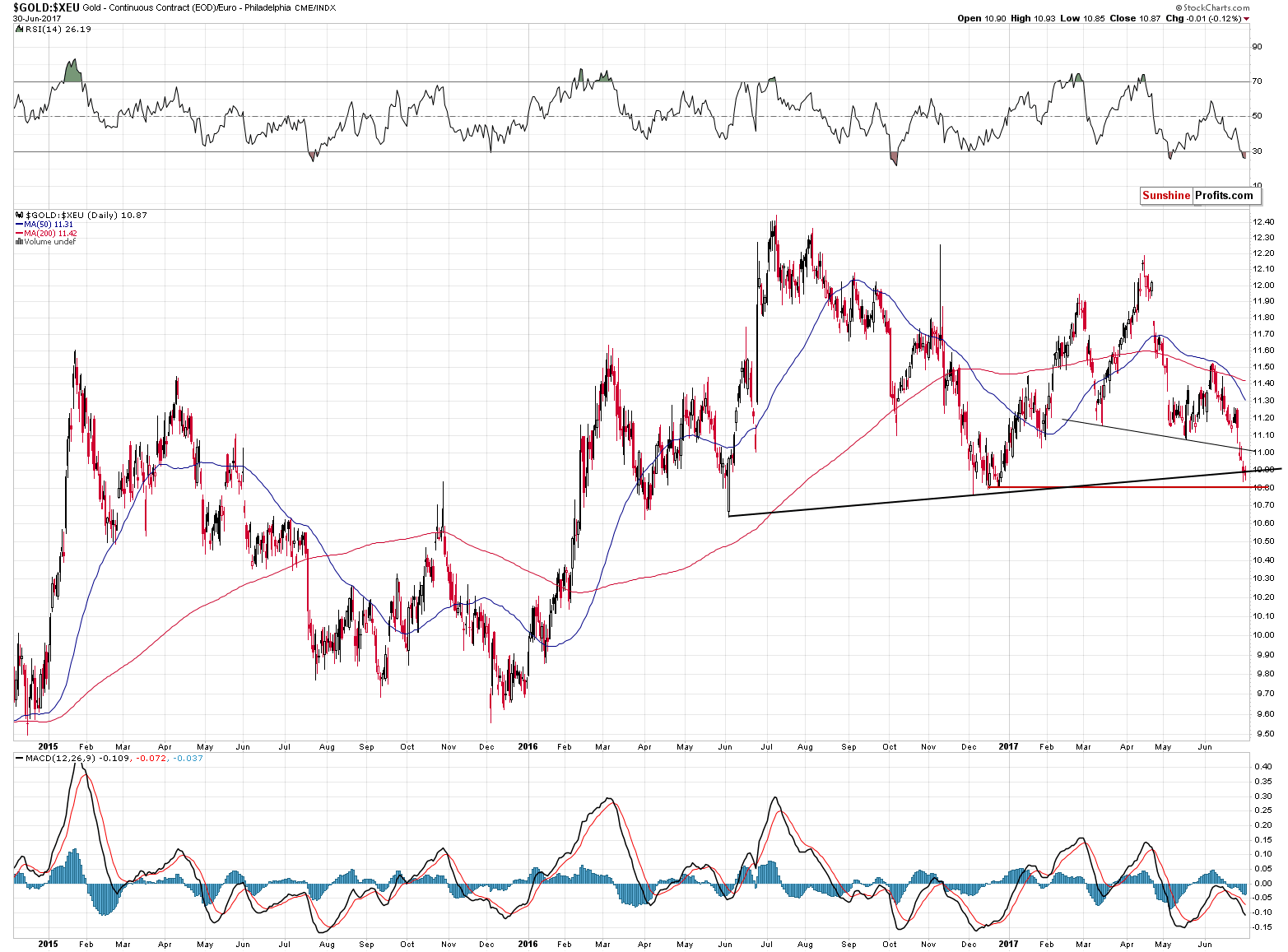The width and height of the screenshot is (1288, 952).
Task: Click the RSI indicator icon beside RSI(14)
Action: click(19, 29)
